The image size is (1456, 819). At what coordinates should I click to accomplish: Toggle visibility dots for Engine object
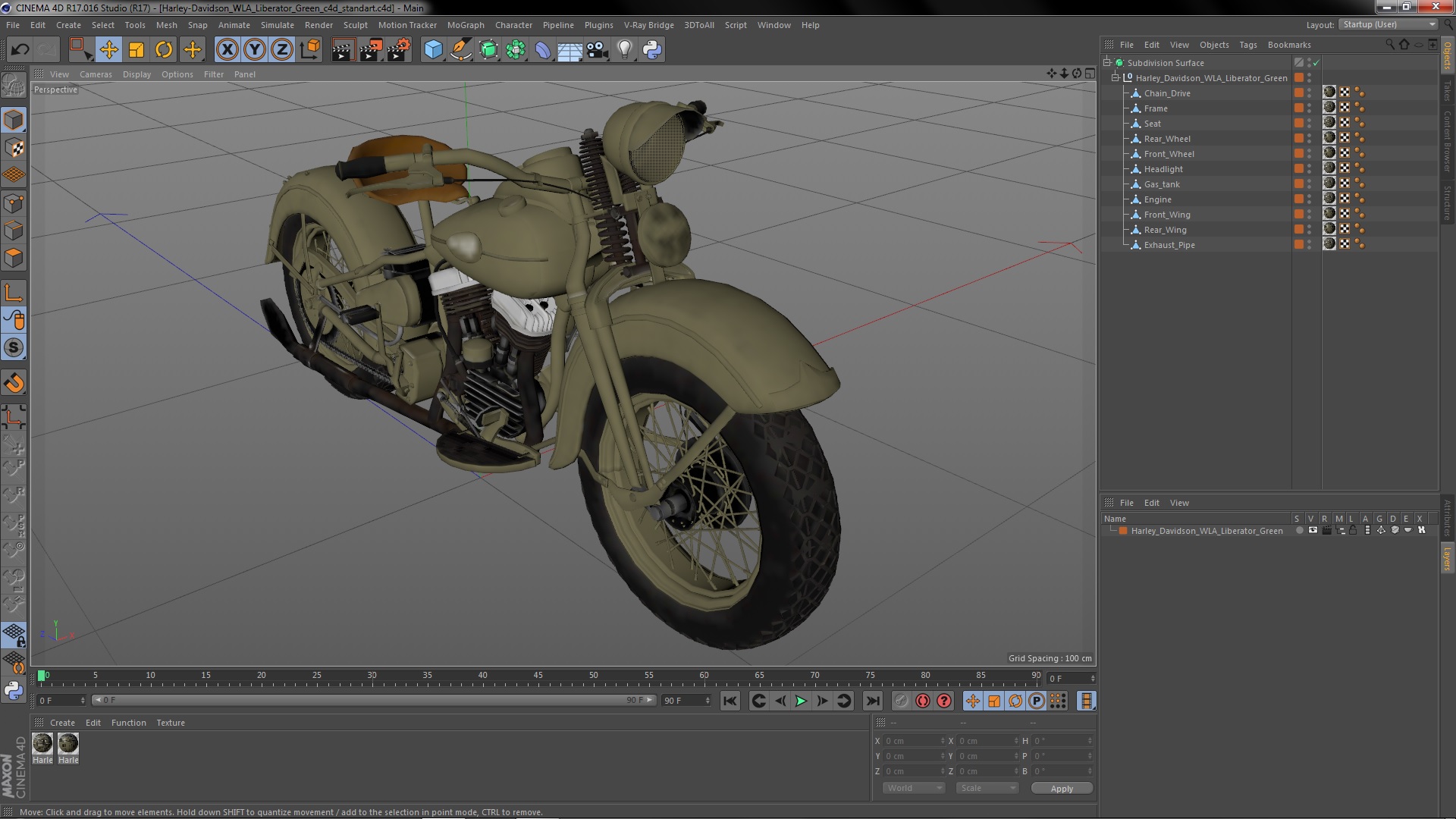click(1309, 199)
